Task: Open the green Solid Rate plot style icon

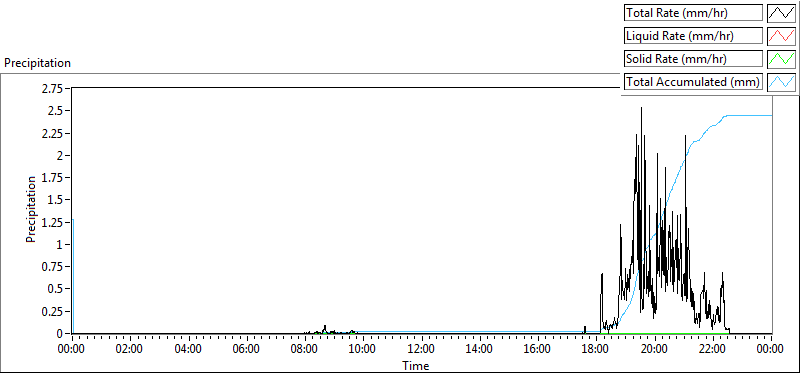Action: click(x=781, y=59)
